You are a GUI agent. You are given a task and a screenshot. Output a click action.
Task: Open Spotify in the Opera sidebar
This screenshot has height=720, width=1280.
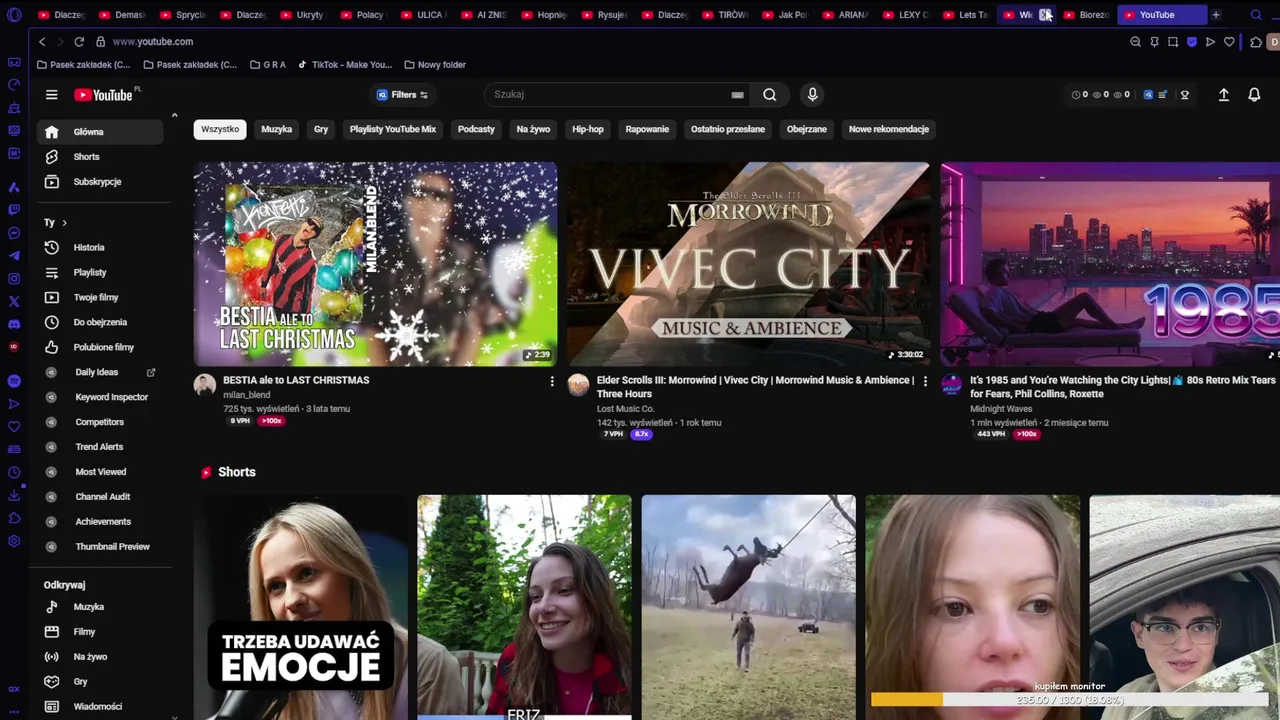14,381
